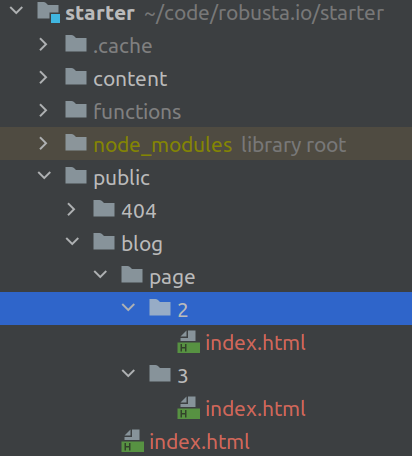The image size is (412, 456).
Task: Collapse folder 3 chevron
Action: [x=128, y=373]
